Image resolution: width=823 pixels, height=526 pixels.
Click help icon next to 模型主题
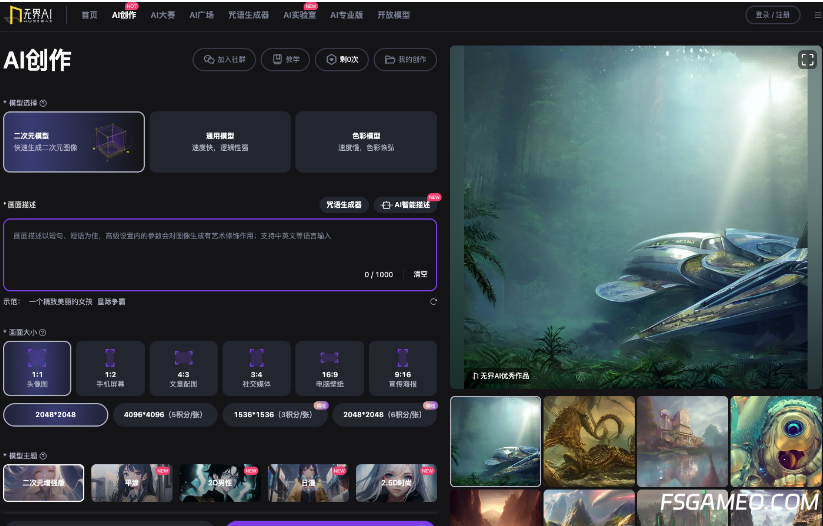[43, 456]
